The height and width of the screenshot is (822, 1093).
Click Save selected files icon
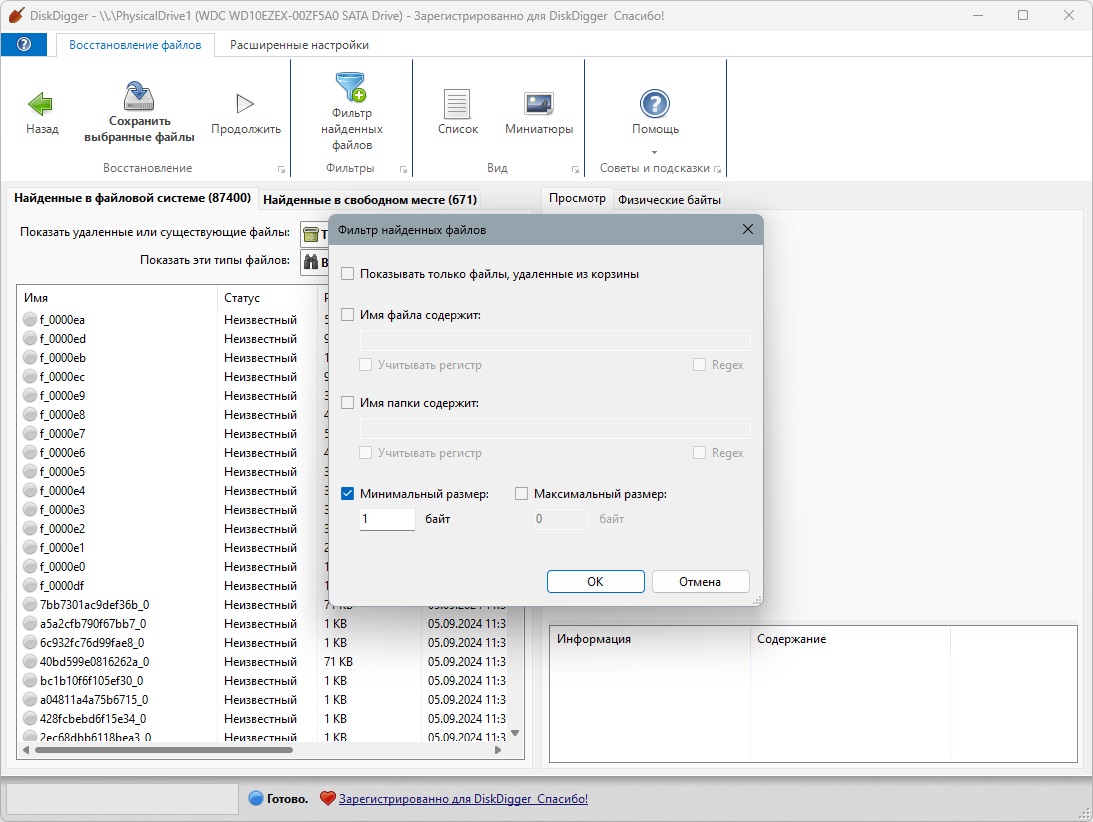point(139,97)
